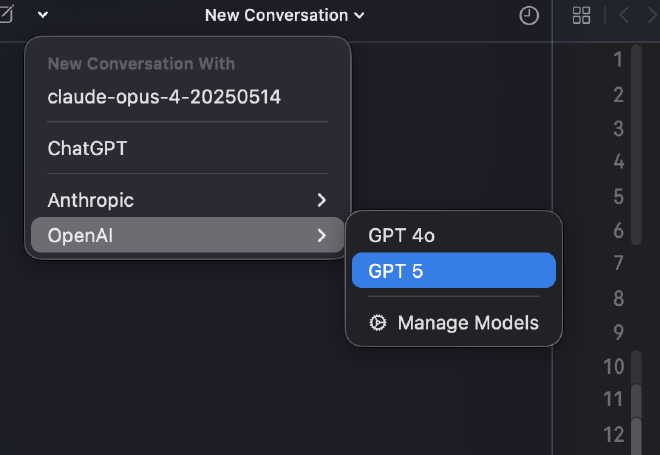Click the lower editor scrollbar thumb
The height and width of the screenshot is (455, 660).
tap(636, 403)
